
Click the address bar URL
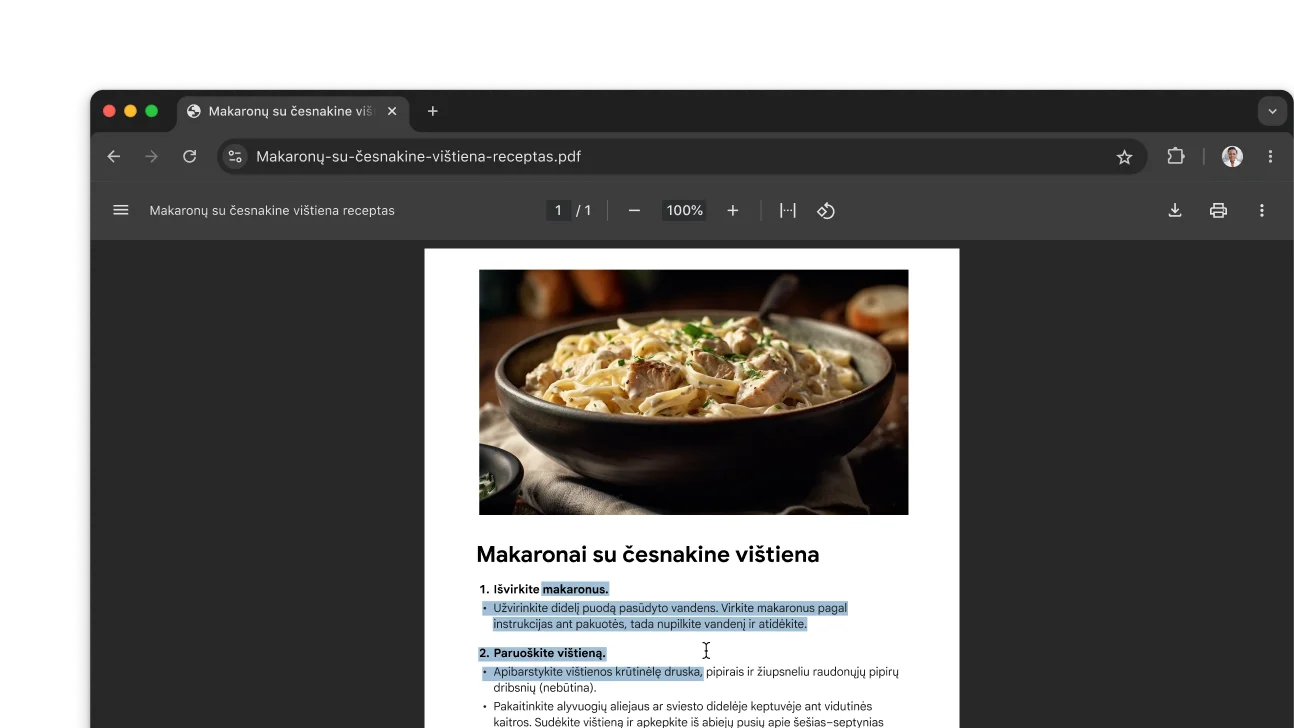pos(420,156)
